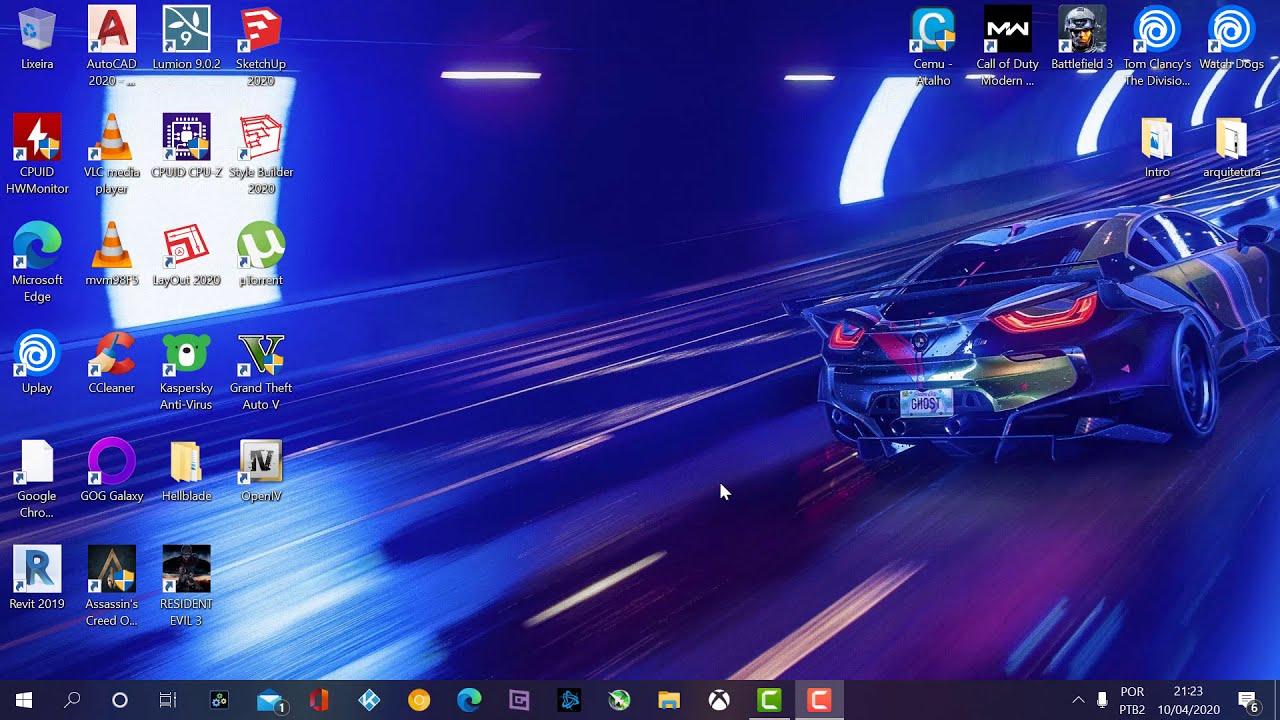Click the orange circle taskbar icon
Viewport: 1280px width, 720px height.
pos(419,700)
